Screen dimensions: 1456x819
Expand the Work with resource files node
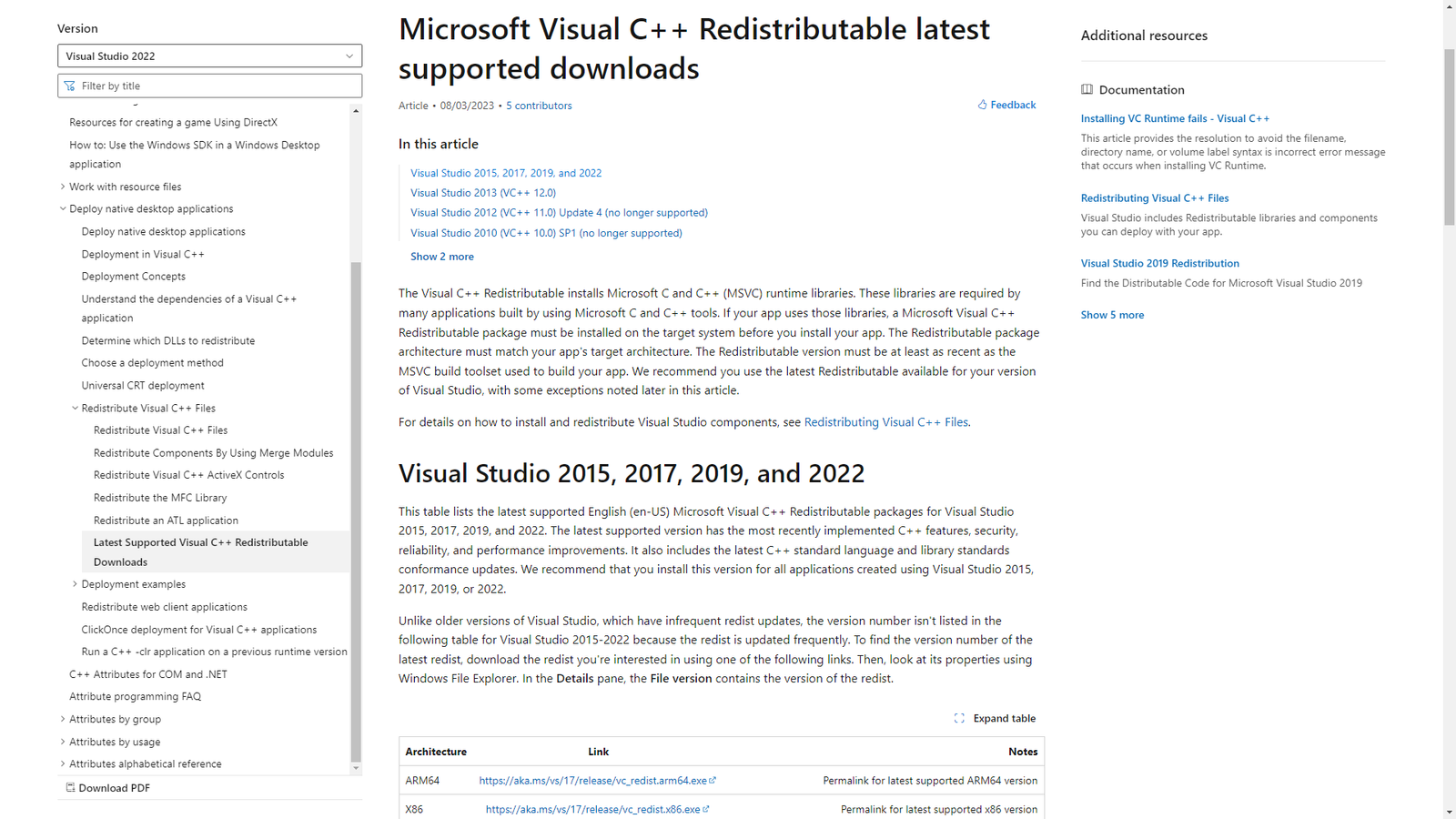click(63, 187)
